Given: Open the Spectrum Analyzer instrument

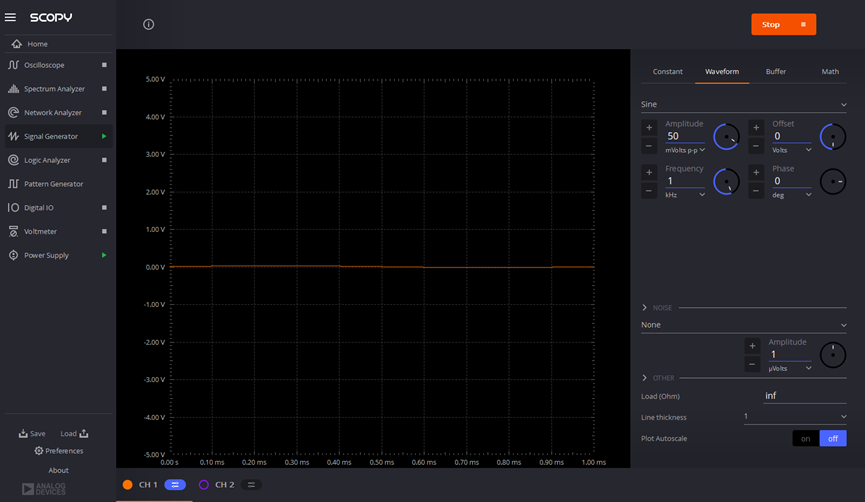Looking at the screenshot, I should click(x=54, y=89).
